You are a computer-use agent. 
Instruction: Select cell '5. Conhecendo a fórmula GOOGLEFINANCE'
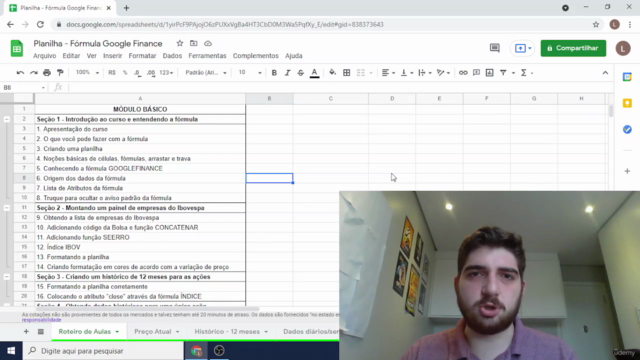coord(140,168)
